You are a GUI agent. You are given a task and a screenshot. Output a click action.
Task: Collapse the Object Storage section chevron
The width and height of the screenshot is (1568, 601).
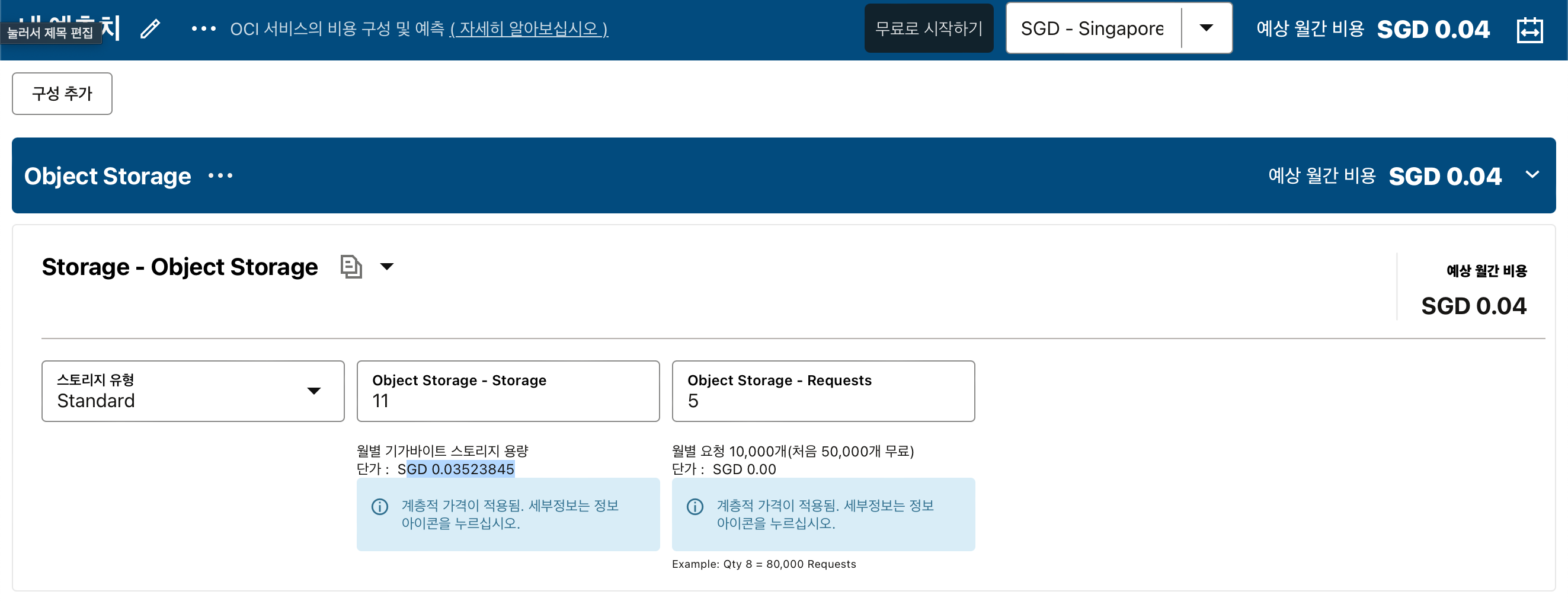pyautogui.click(x=1531, y=175)
